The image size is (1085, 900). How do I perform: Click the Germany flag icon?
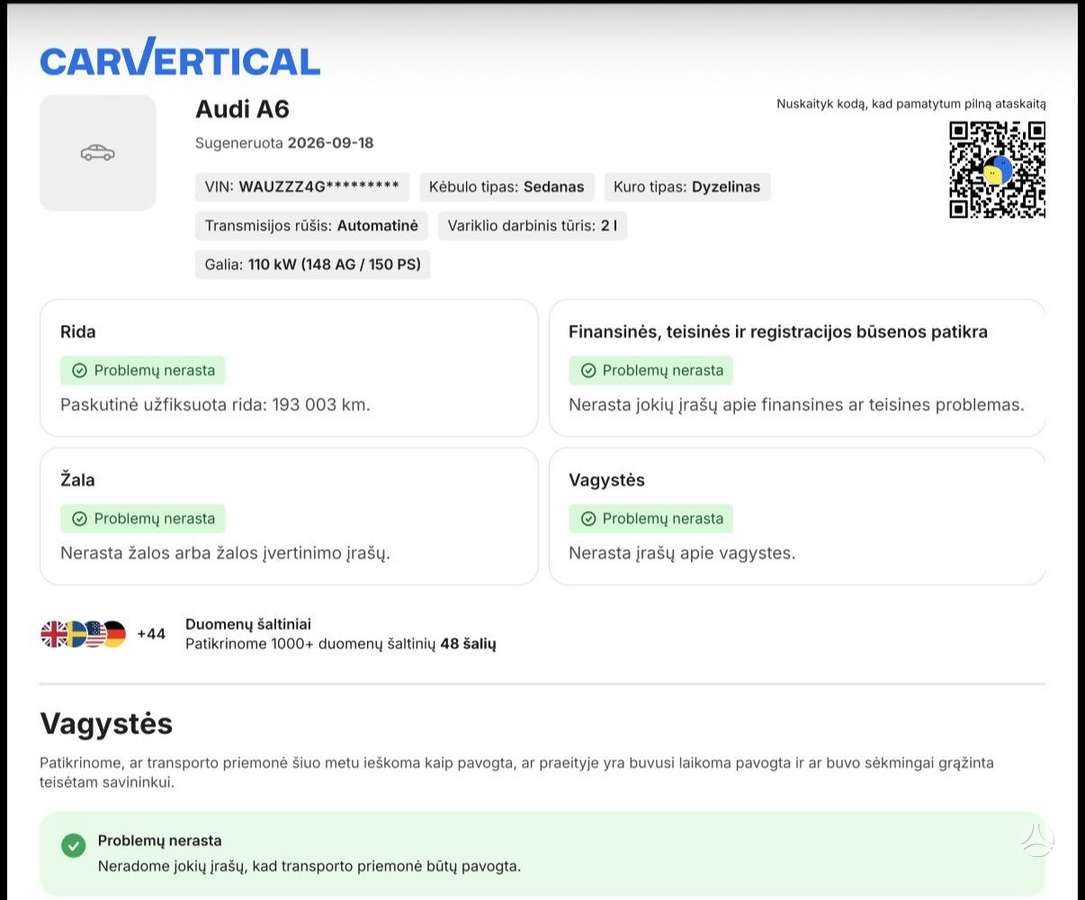tap(114, 634)
